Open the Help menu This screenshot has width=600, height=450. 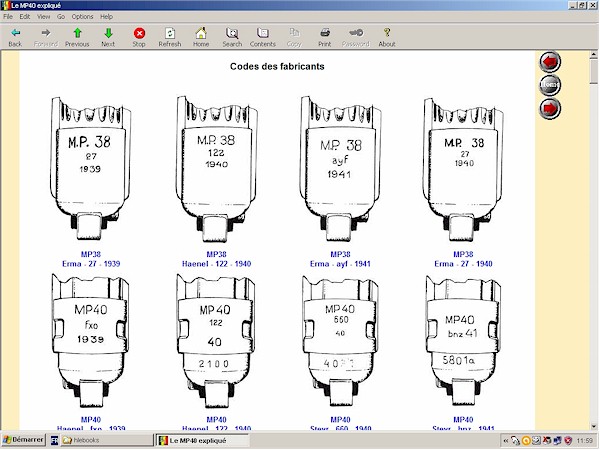pos(106,16)
